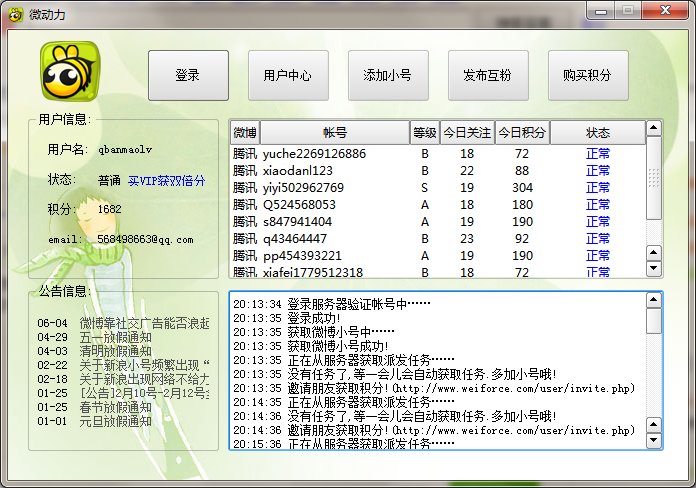Screen dimensions: 696x488
Task: Click log line 20:14:35 正在从服务器获取派发任务
Action: pos(344,402)
